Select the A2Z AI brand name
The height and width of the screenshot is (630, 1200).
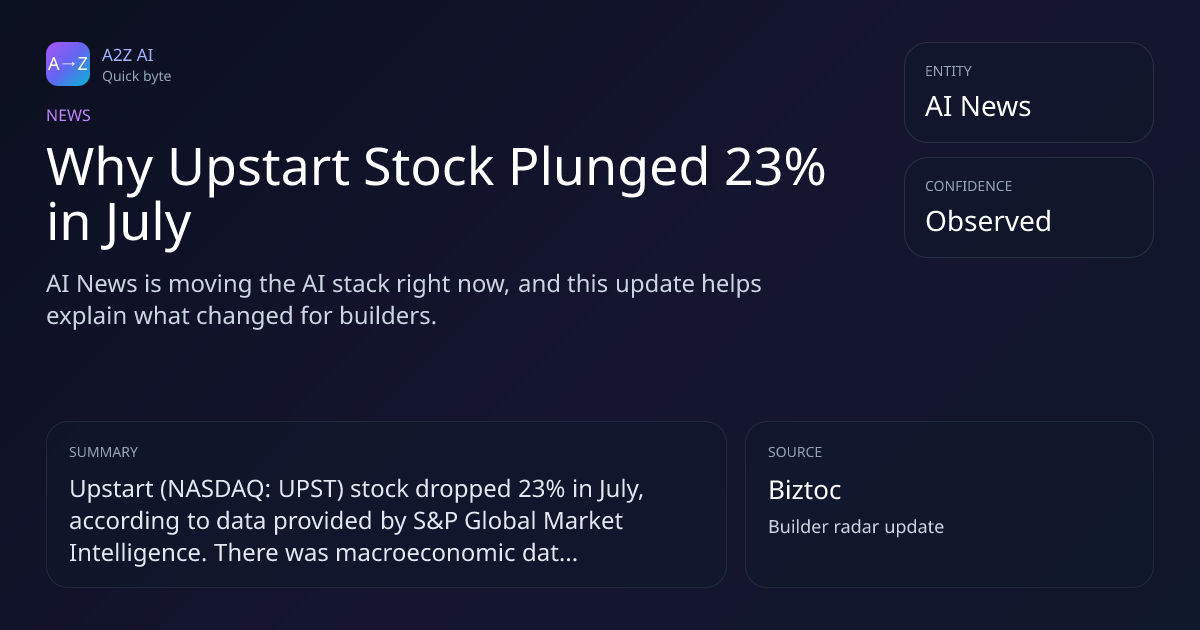[127, 55]
